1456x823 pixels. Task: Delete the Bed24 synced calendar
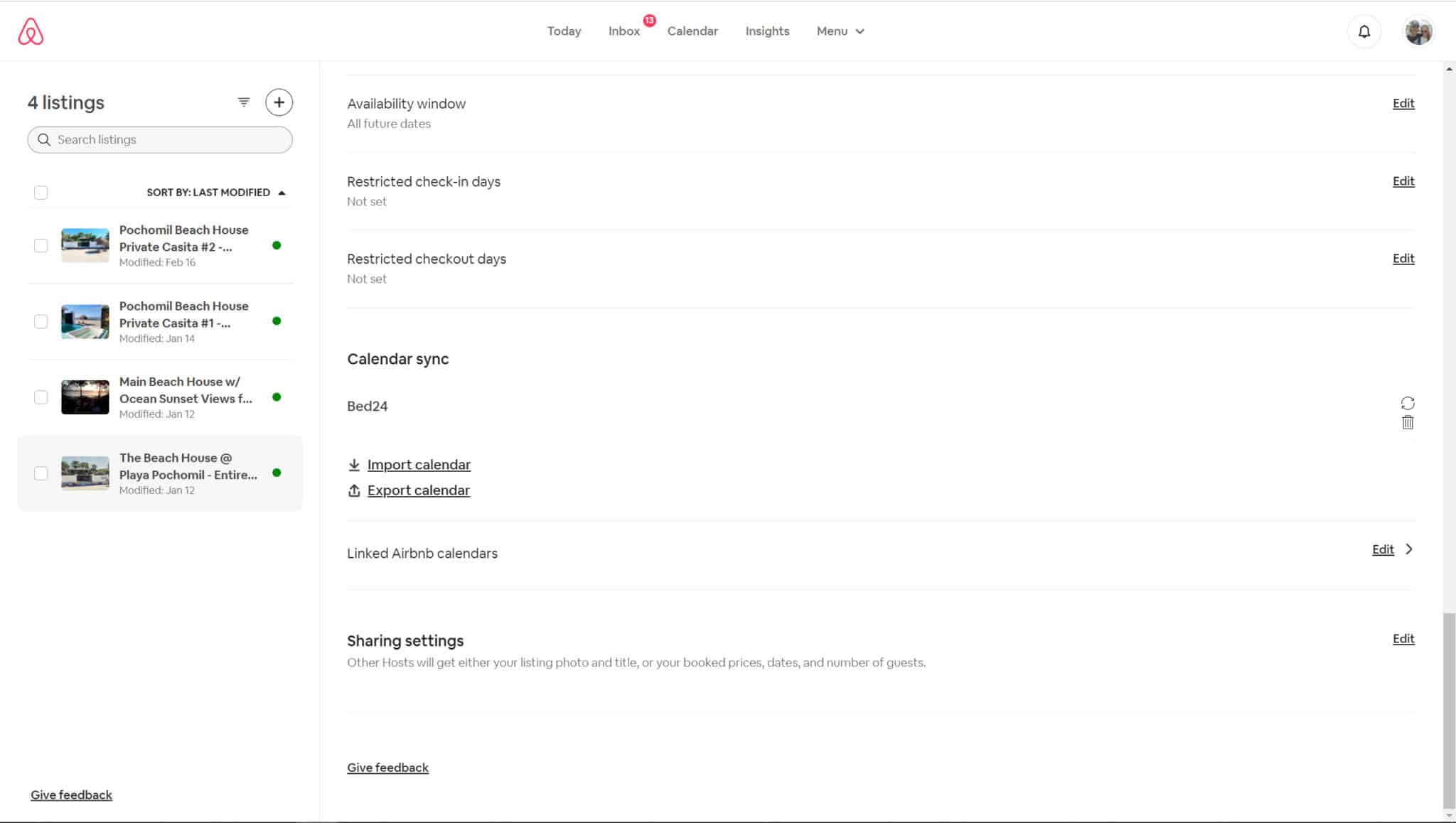point(1407,423)
